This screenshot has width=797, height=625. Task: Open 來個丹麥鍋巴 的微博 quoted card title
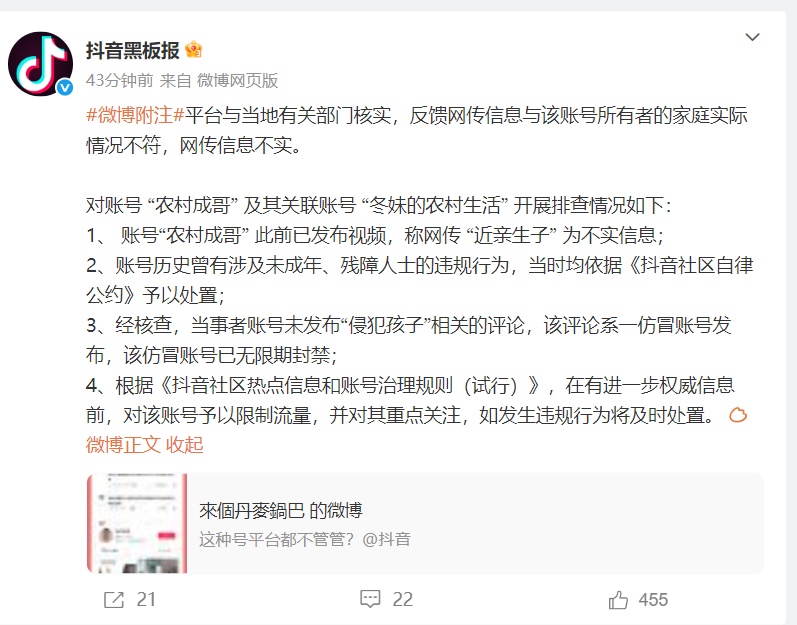point(281,510)
